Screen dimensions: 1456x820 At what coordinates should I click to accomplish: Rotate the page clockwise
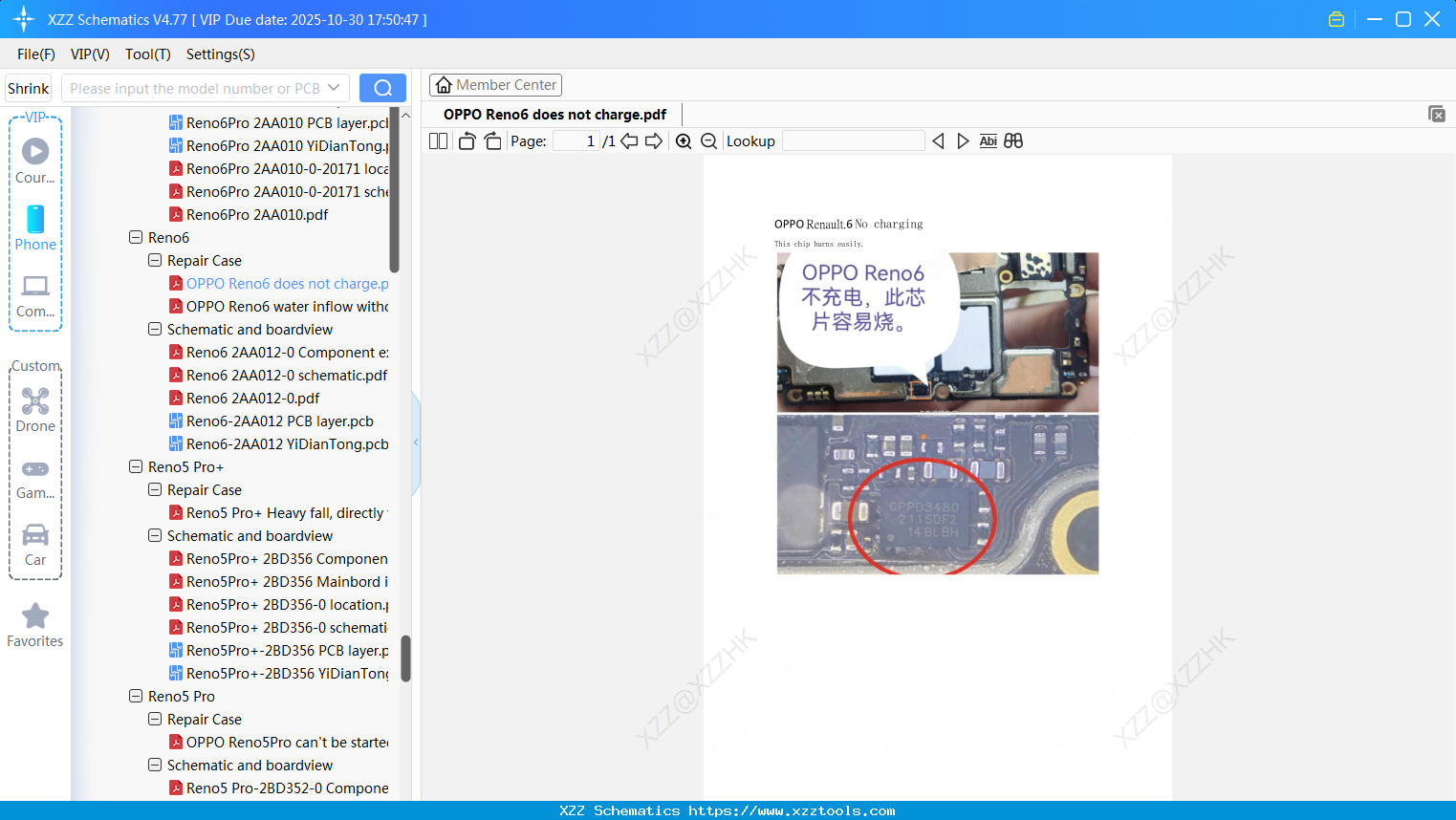pyautogui.click(x=492, y=141)
